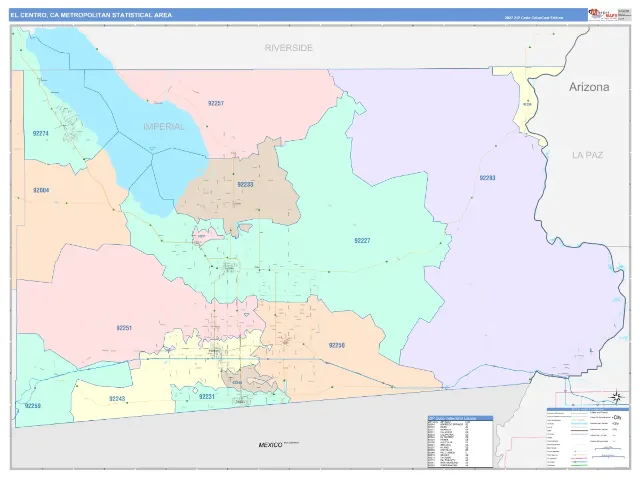Click the Market Maps logo

coord(602,14)
